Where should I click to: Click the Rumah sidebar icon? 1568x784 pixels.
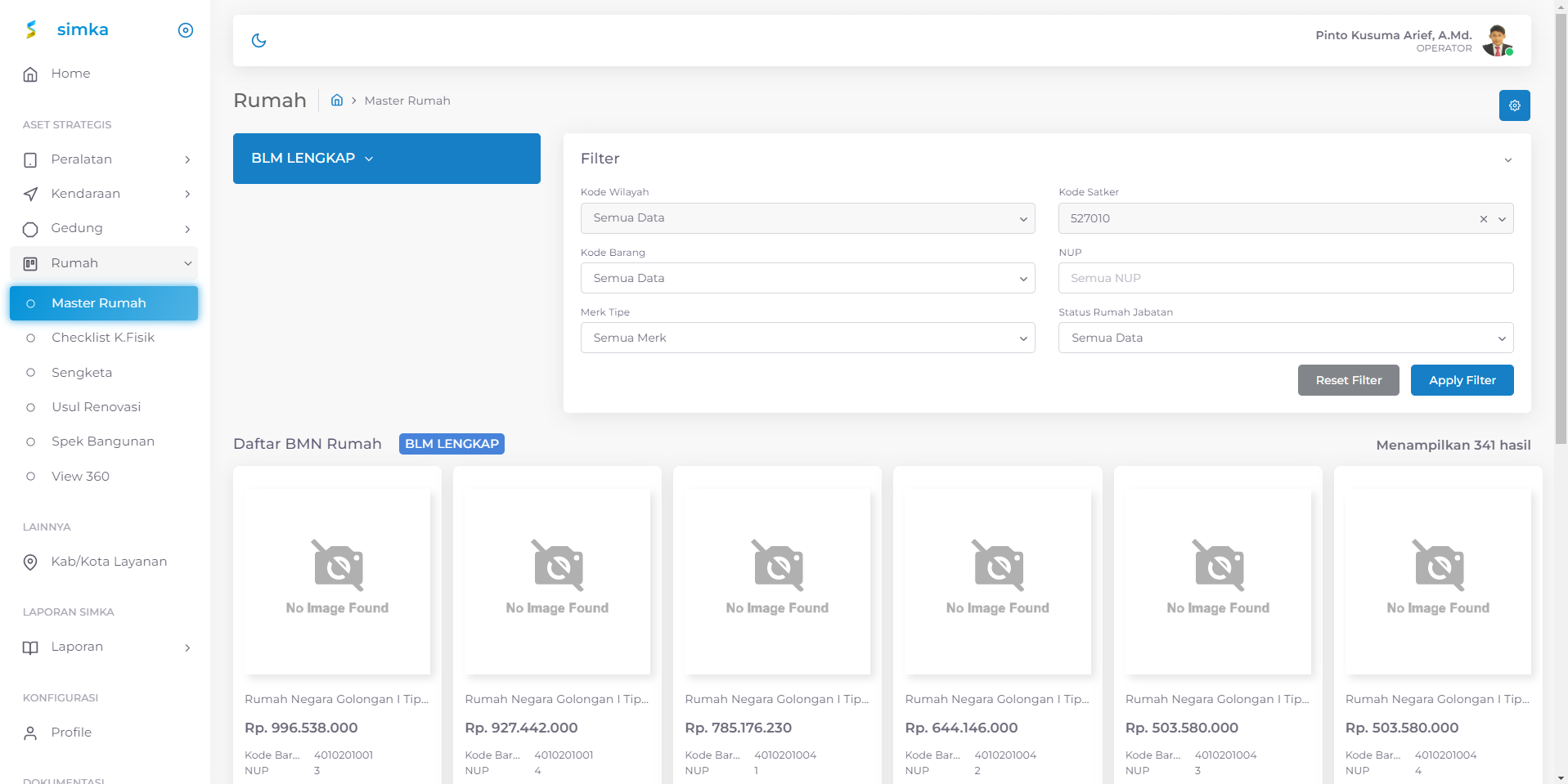pyautogui.click(x=30, y=263)
